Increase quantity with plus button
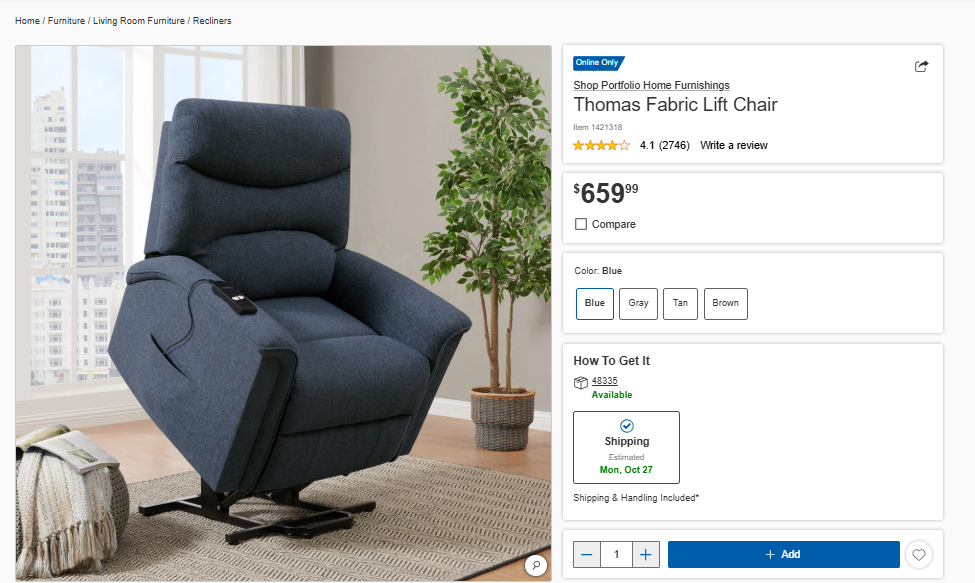The height and width of the screenshot is (583, 975). pyautogui.click(x=645, y=554)
